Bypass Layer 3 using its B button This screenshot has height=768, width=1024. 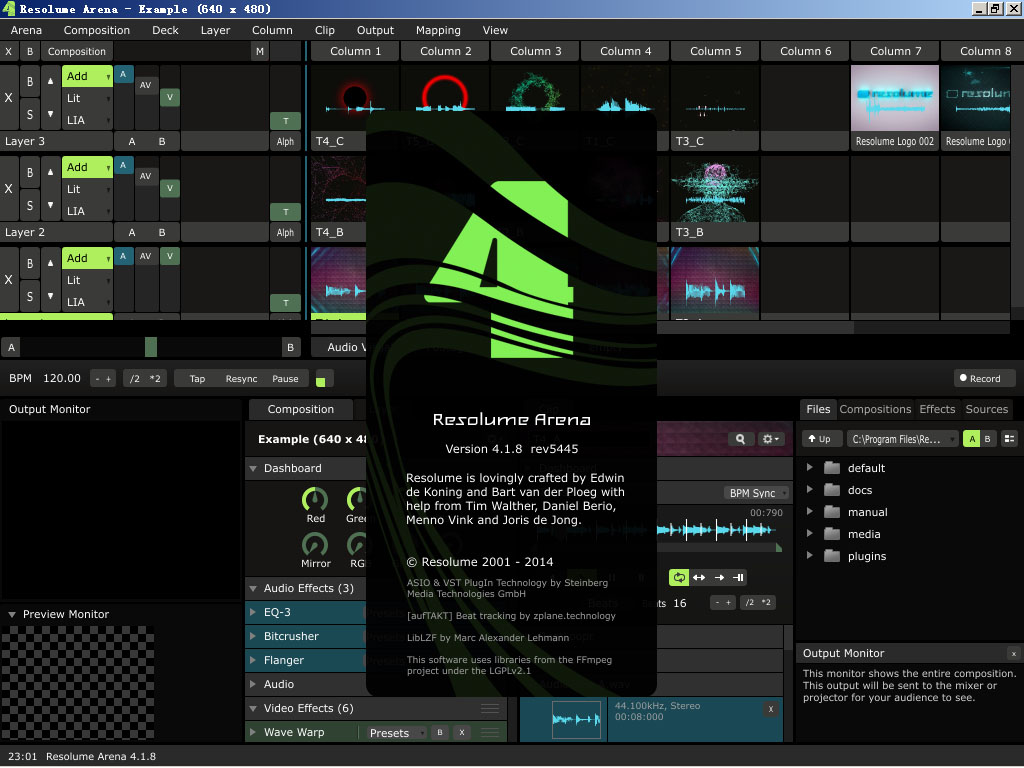tap(29, 82)
